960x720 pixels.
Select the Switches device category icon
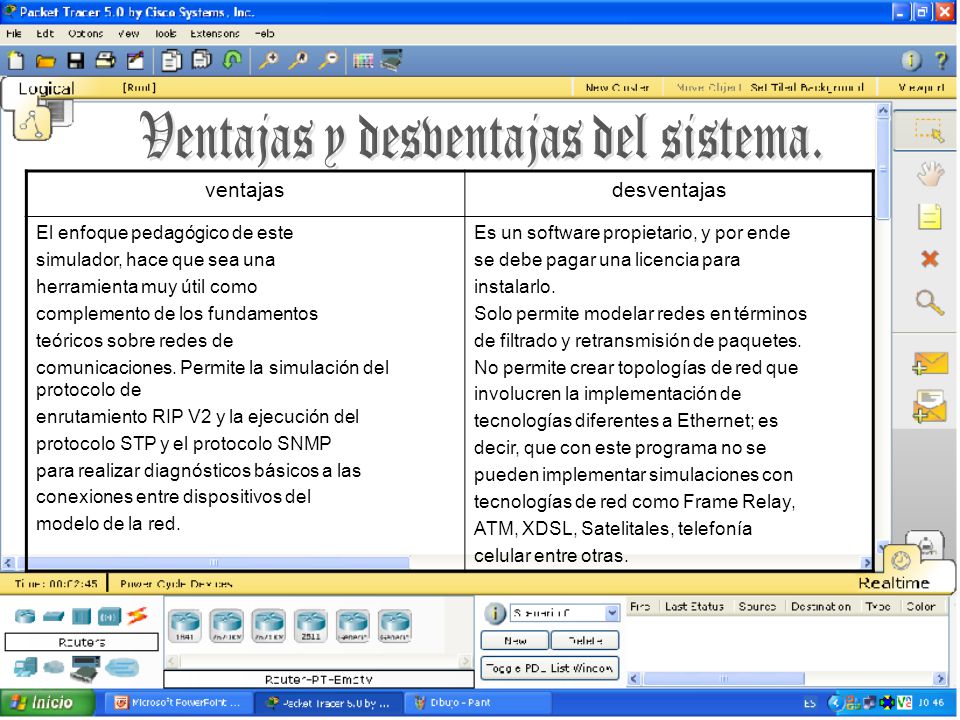53,616
